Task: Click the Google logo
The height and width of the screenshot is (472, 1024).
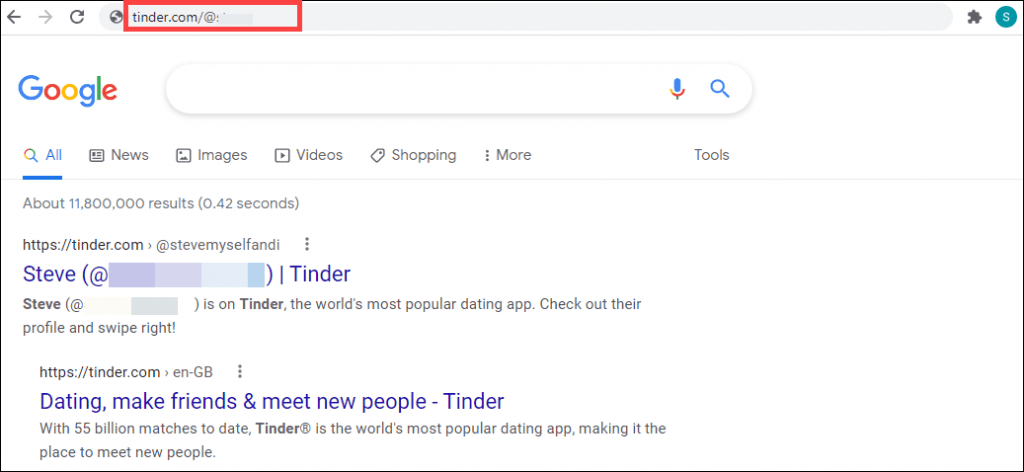Action: [67, 90]
